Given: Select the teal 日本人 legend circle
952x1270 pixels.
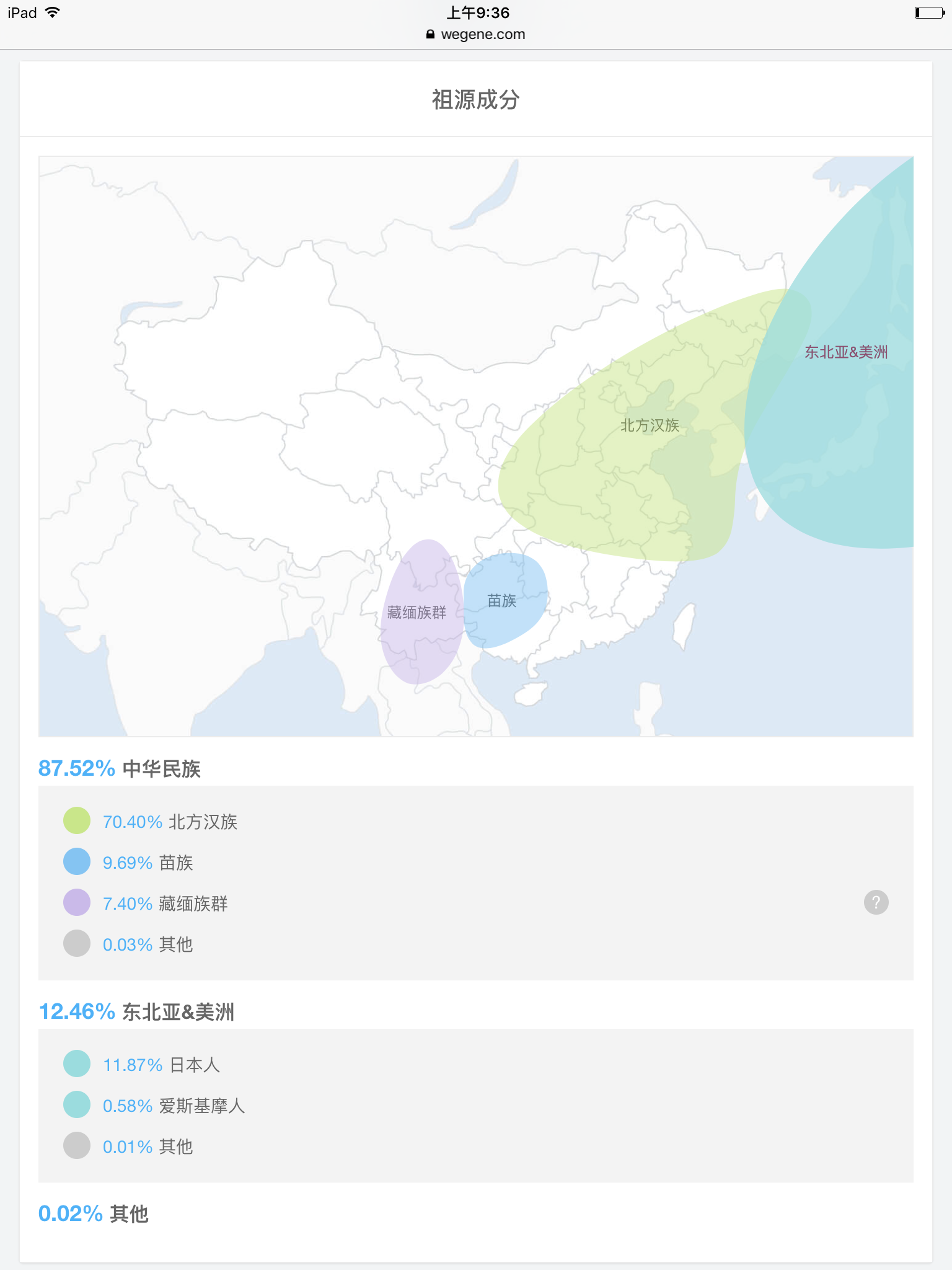Looking at the screenshot, I should pyautogui.click(x=77, y=1064).
